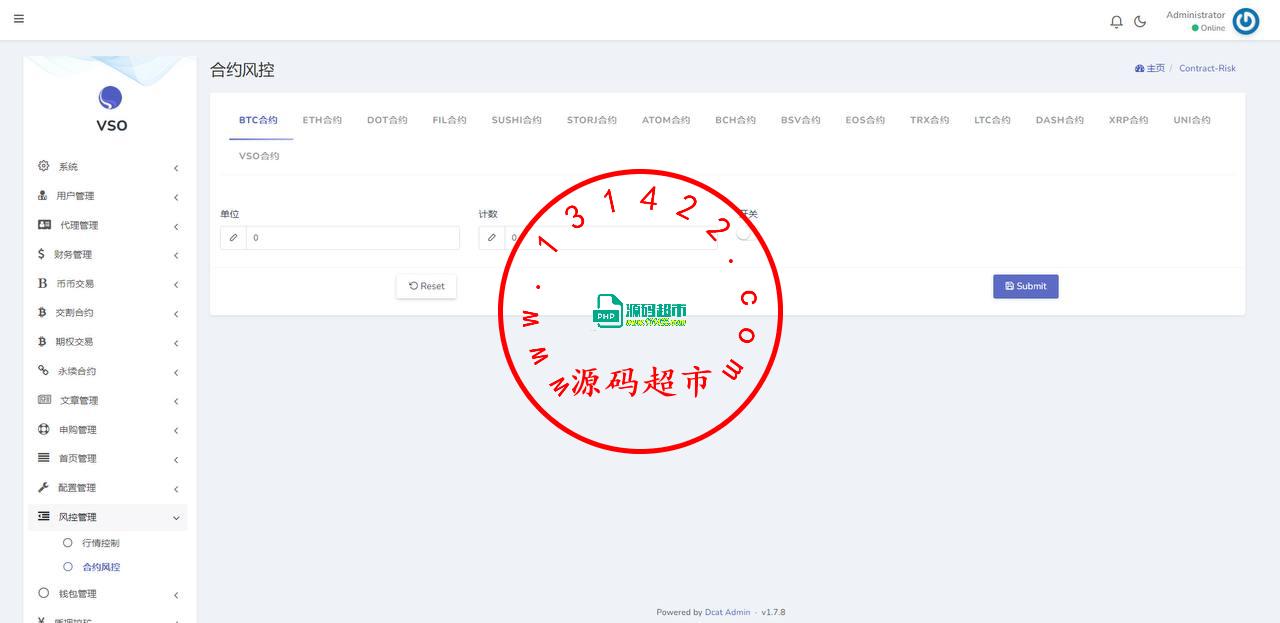Click the gear icon beside 系统
This screenshot has width=1280, height=623.
(x=43, y=166)
